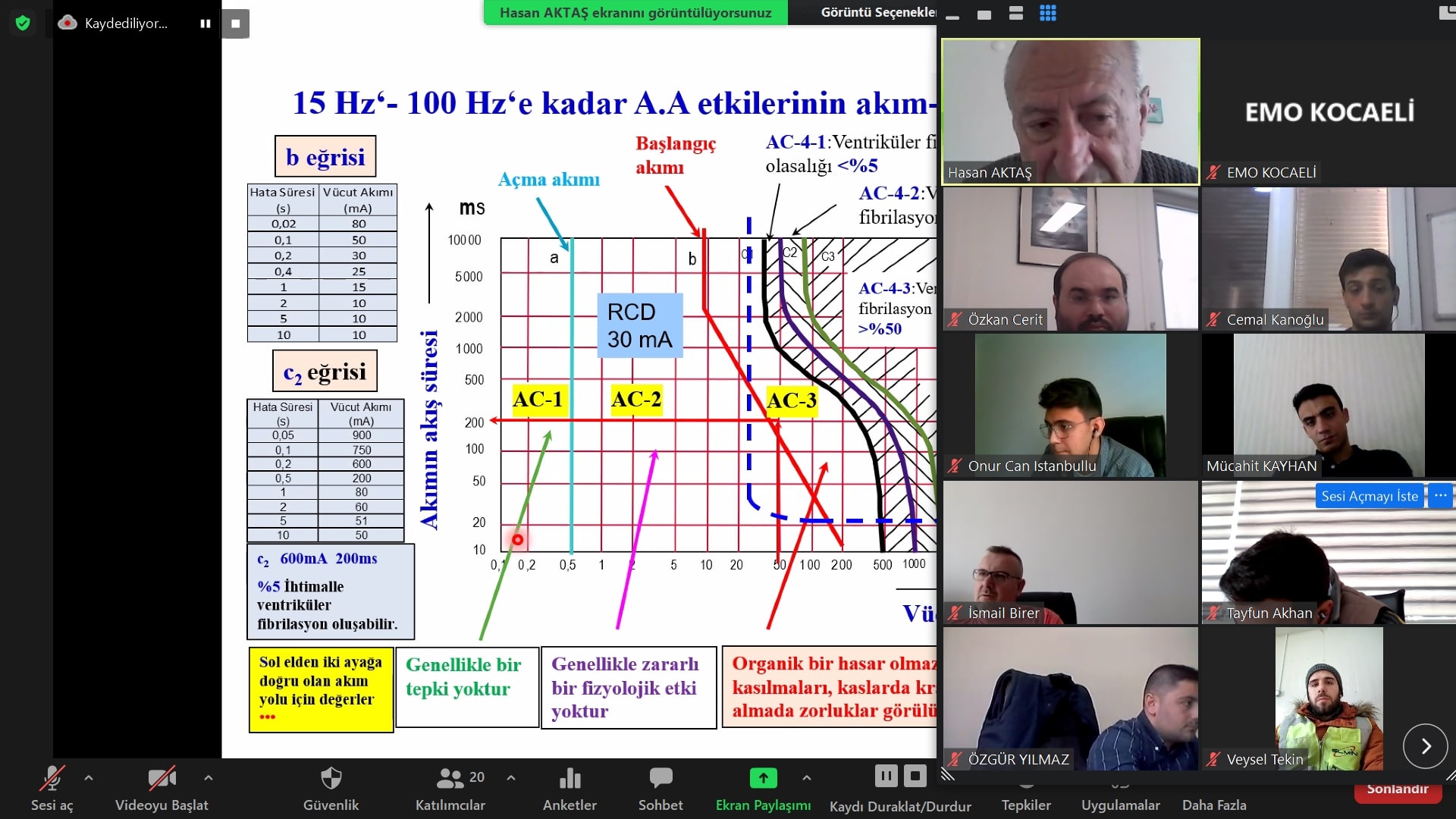Go to next page of participant videos
The height and width of the screenshot is (819, 1456).
coord(1426,746)
